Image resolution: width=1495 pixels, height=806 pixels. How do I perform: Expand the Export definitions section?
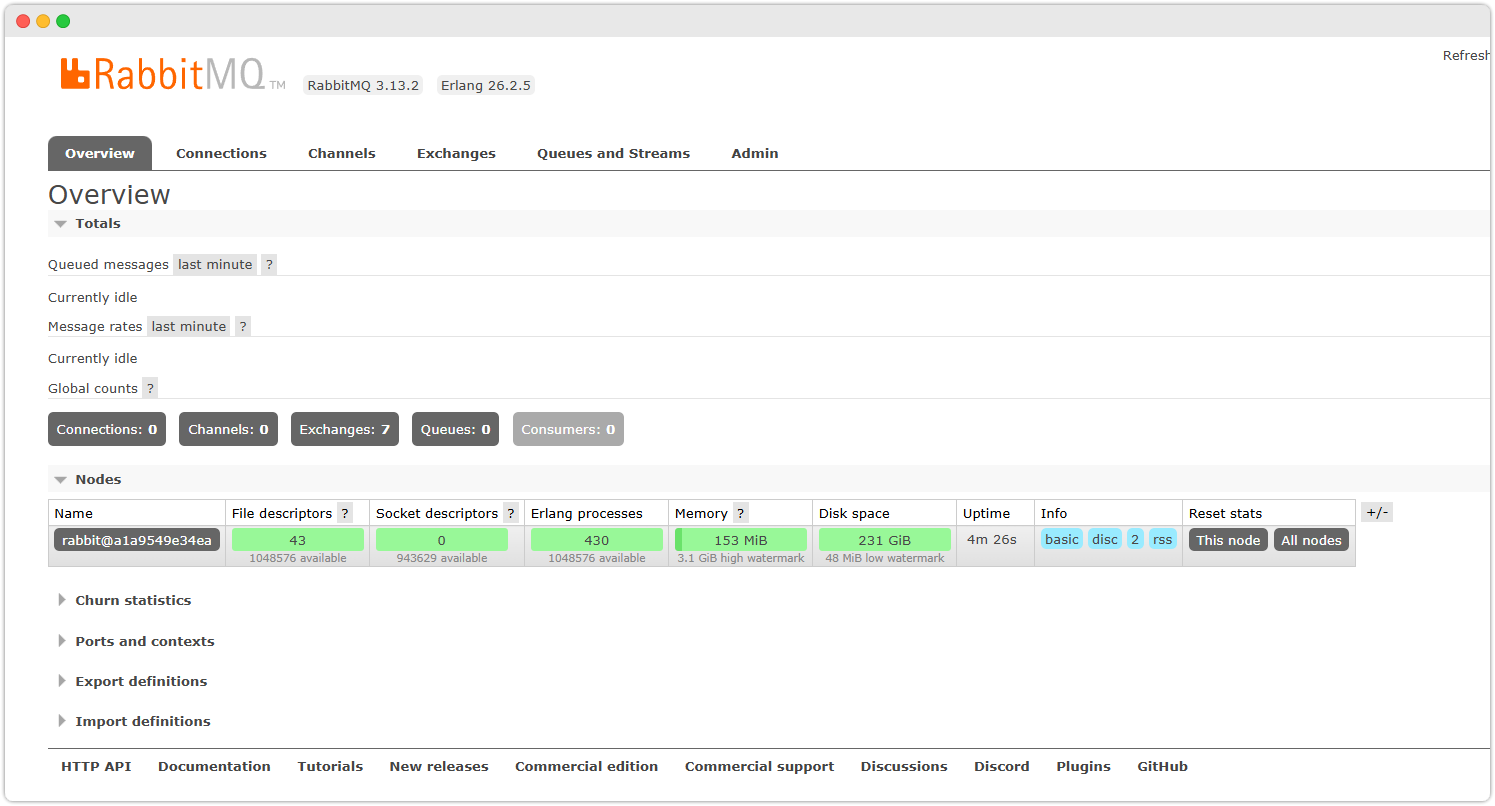(x=132, y=681)
